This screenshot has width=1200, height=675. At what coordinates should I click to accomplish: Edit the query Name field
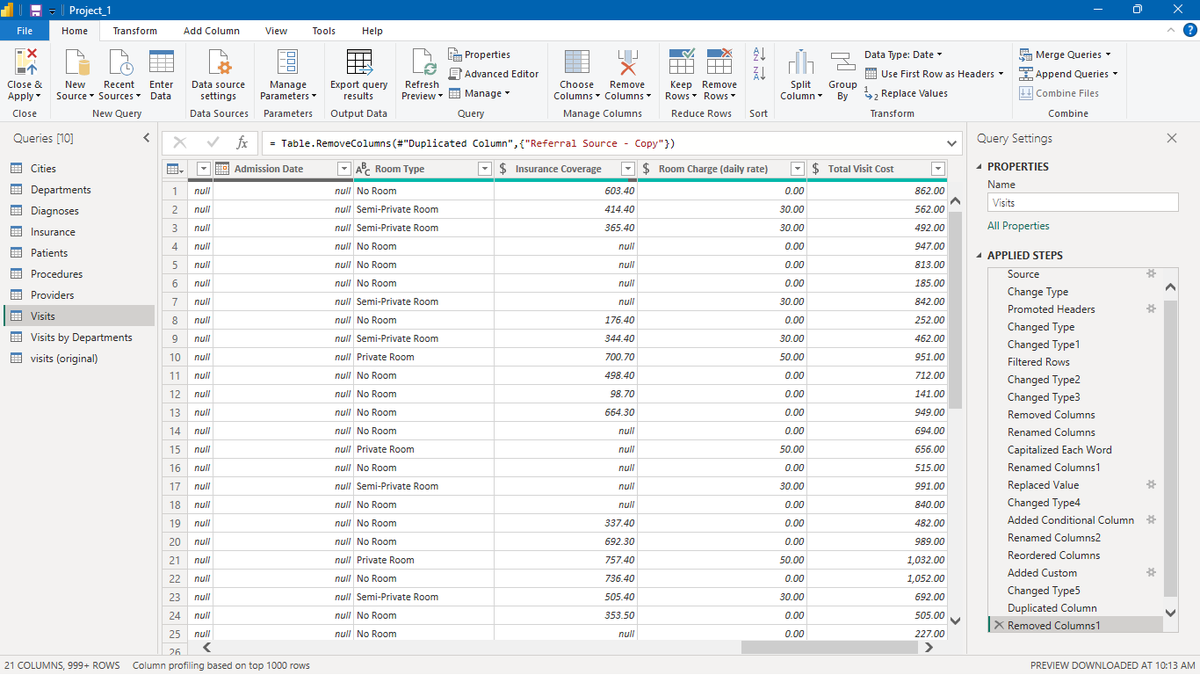[1083, 202]
